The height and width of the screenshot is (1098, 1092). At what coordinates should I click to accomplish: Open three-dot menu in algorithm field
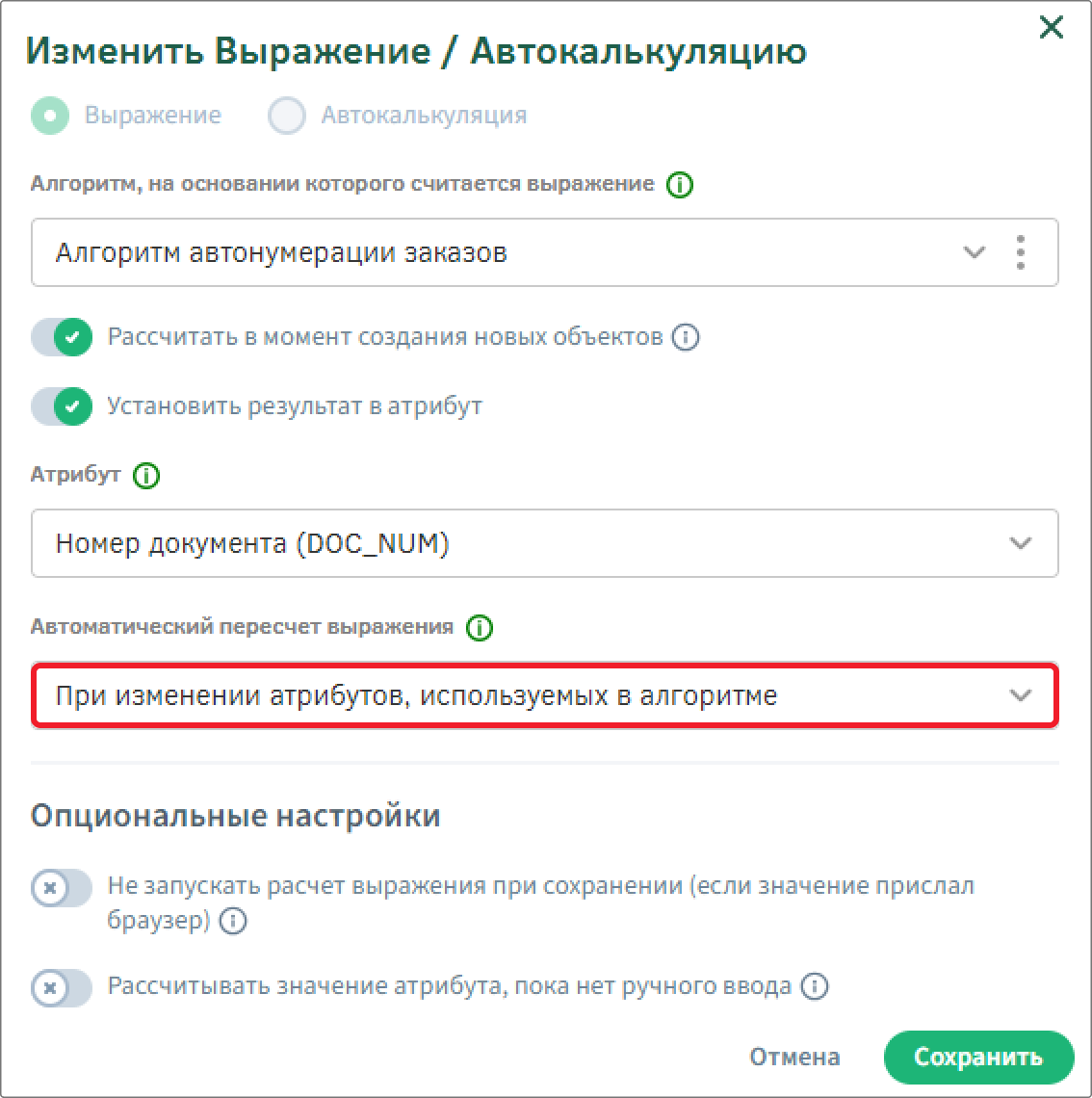[1020, 252]
